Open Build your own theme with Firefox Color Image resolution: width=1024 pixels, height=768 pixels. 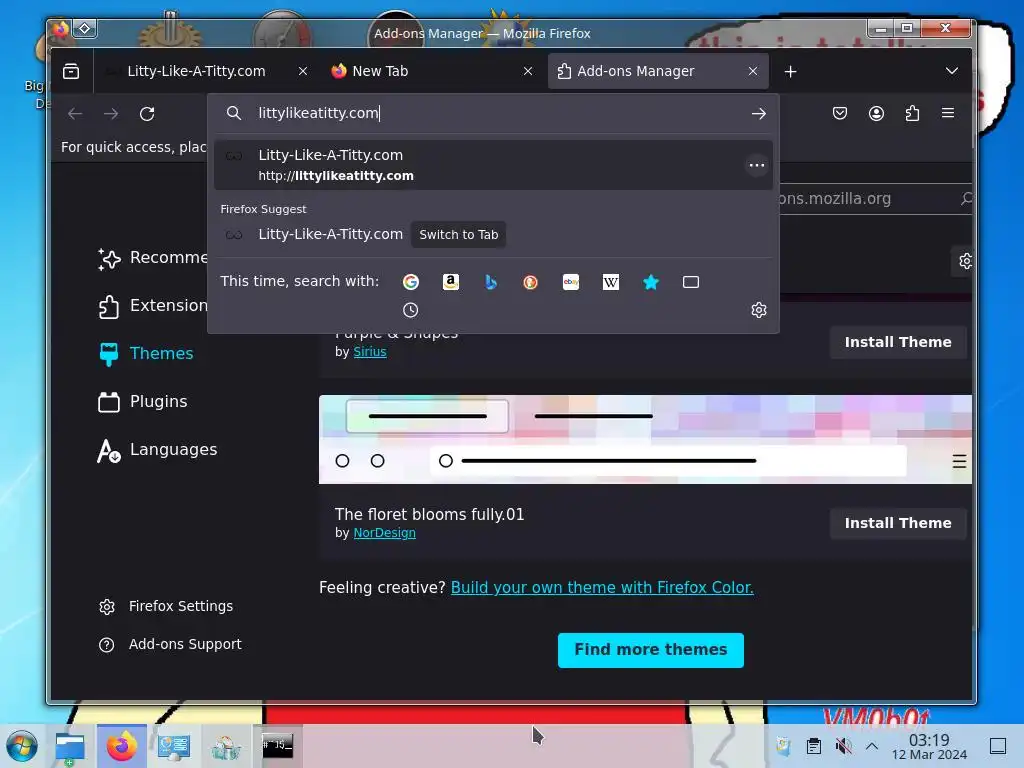coord(602,588)
